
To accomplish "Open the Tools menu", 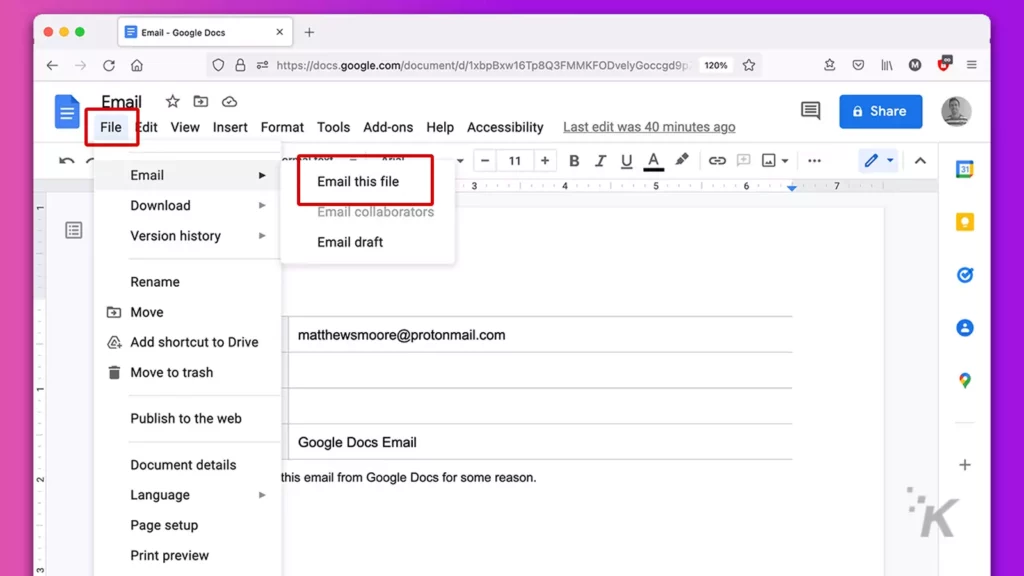I will (x=333, y=127).
